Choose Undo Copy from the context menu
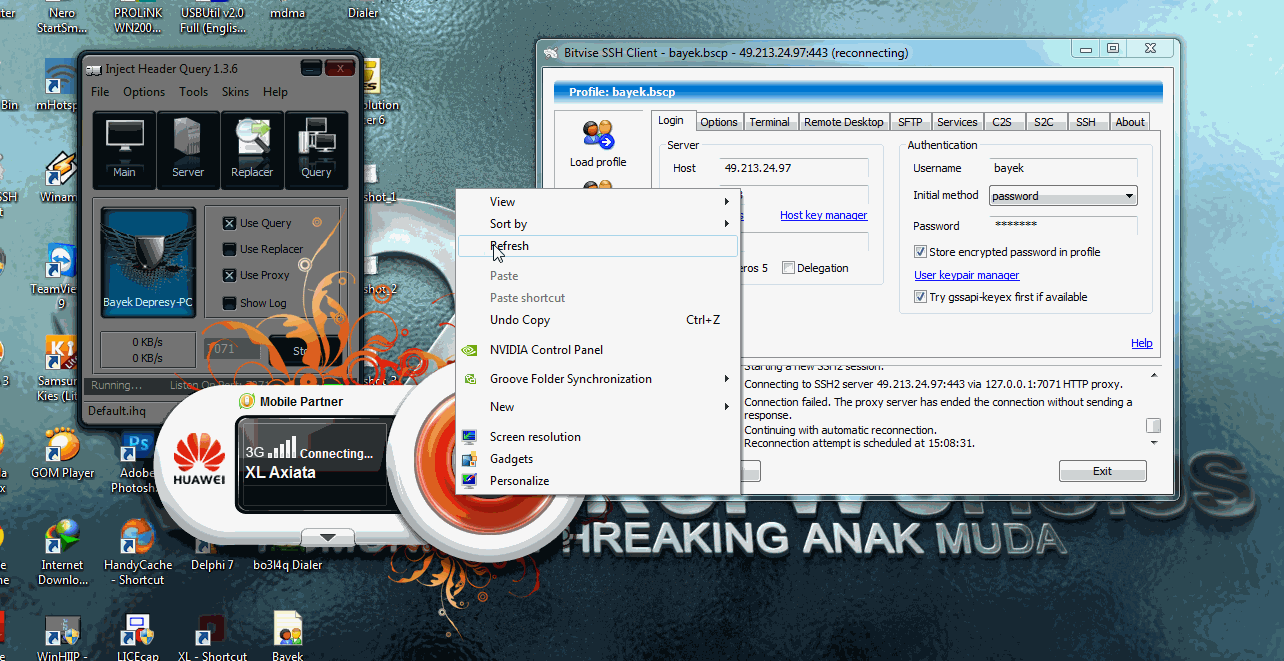1284x661 pixels. [598, 320]
